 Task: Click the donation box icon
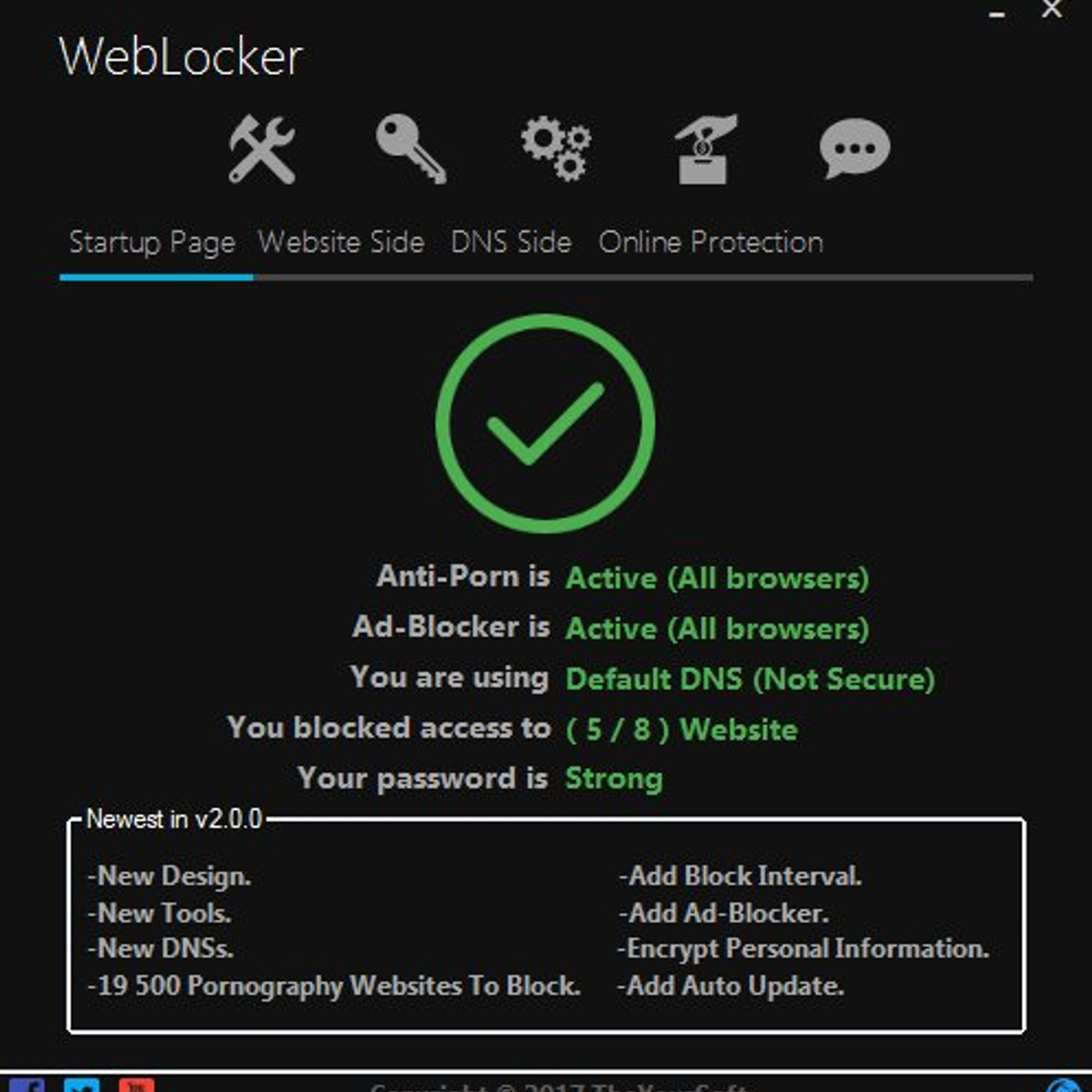click(x=705, y=150)
